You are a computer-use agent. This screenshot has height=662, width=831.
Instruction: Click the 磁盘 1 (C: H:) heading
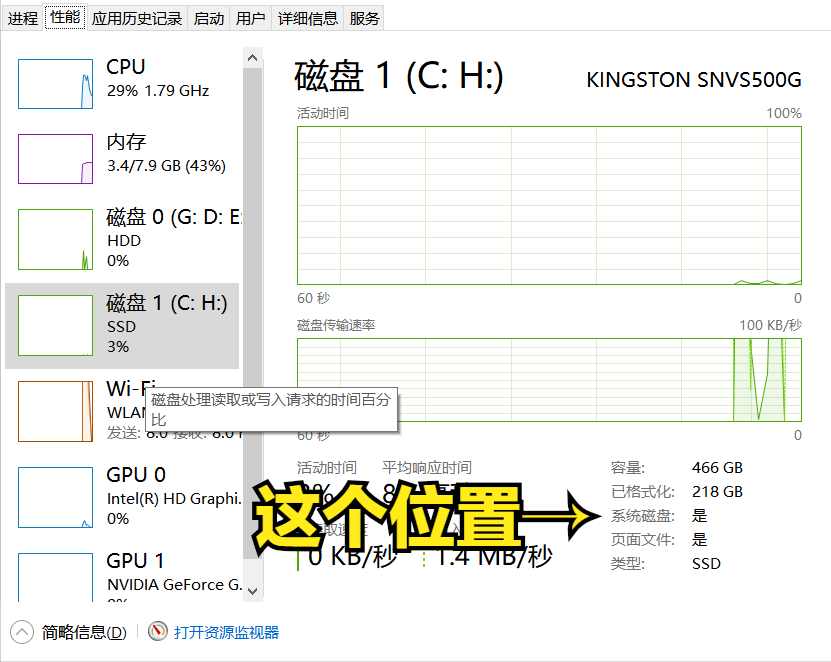pyautogui.click(x=399, y=76)
